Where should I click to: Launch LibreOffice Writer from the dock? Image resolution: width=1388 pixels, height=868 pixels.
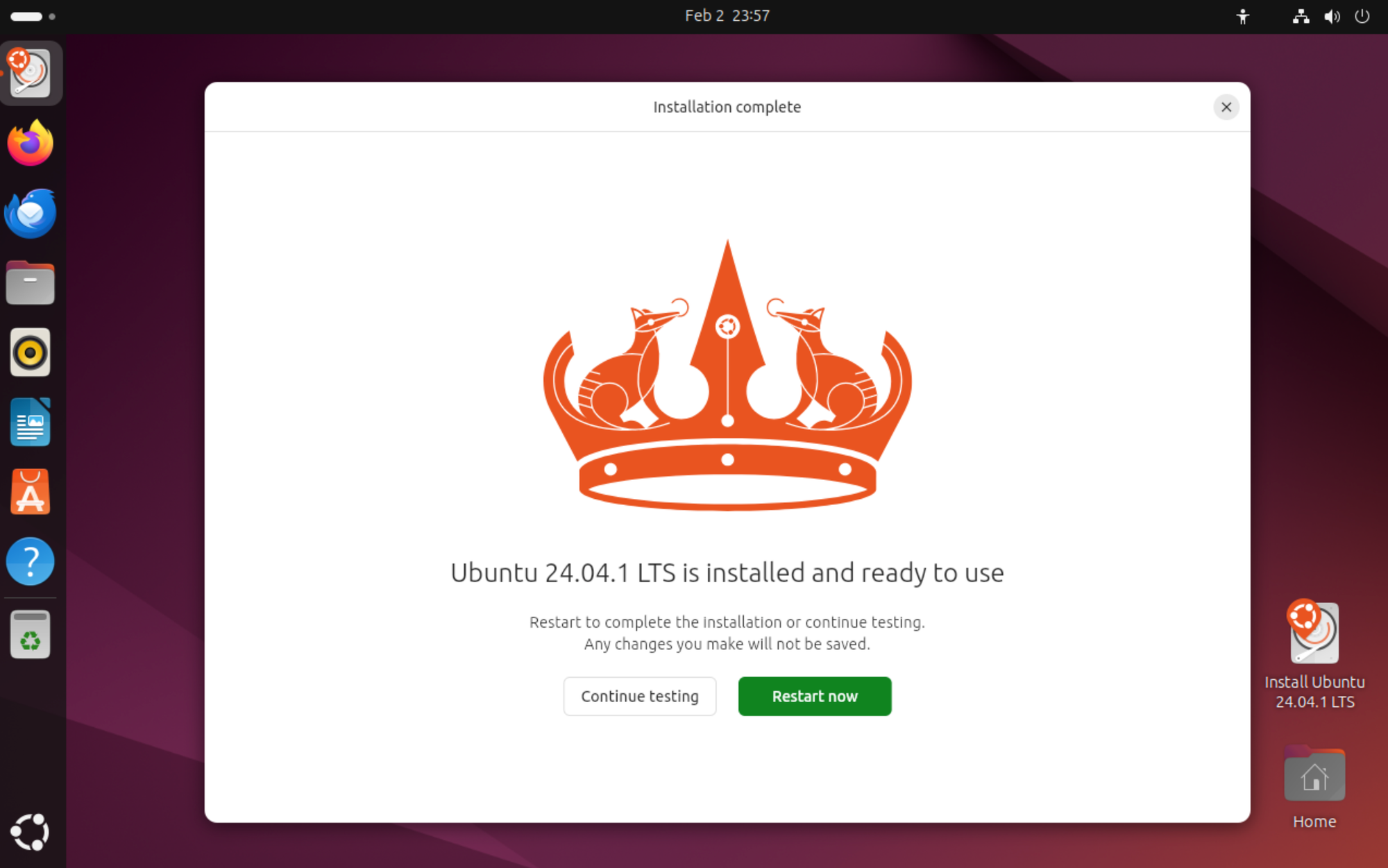coord(31,422)
